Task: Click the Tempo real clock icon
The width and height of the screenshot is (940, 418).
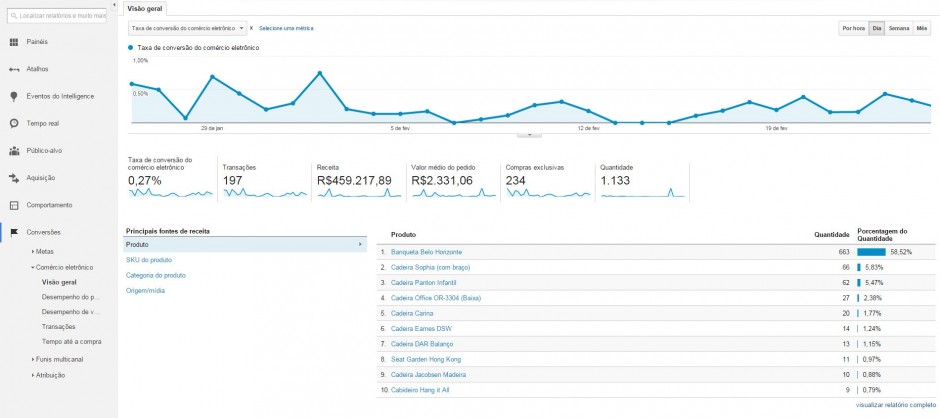Action: (x=14, y=124)
